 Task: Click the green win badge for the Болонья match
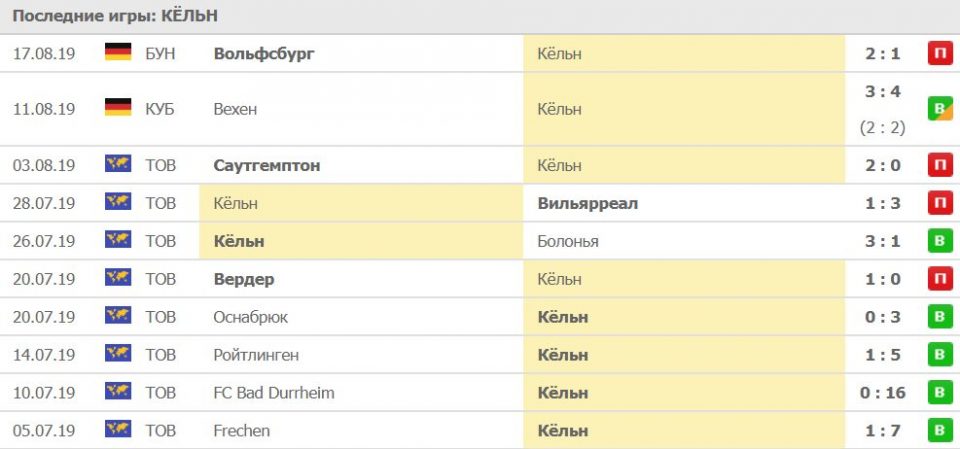pyautogui.click(x=939, y=241)
